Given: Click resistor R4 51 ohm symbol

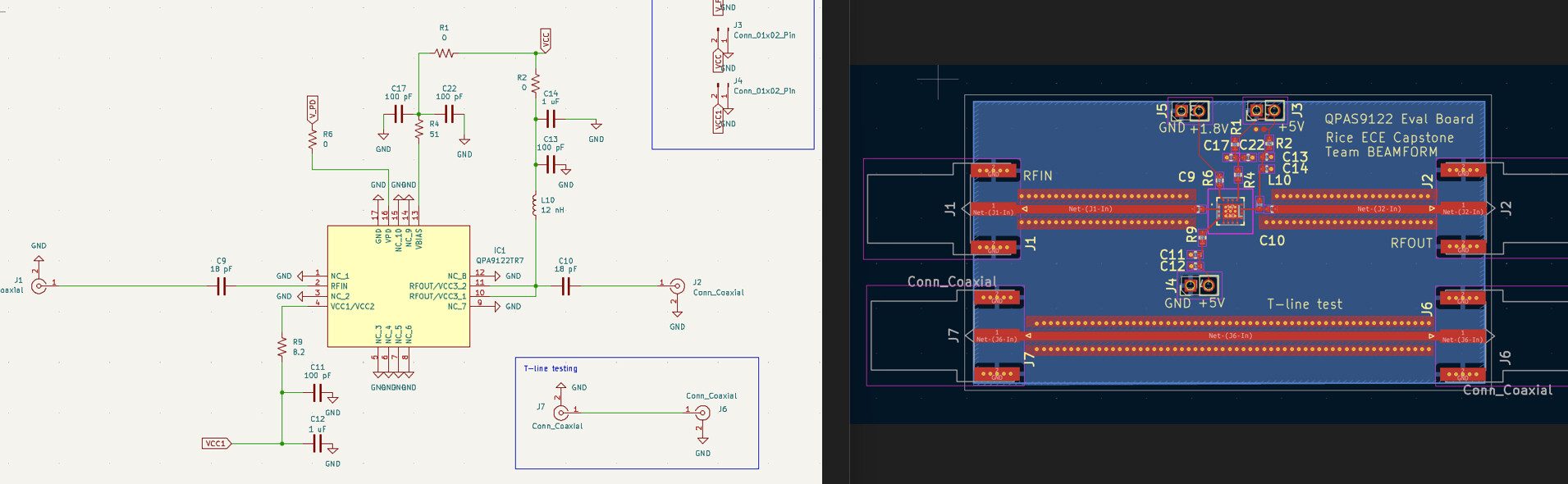Looking at the screenshot, I should pyautogui.click(x=418, y=130).
